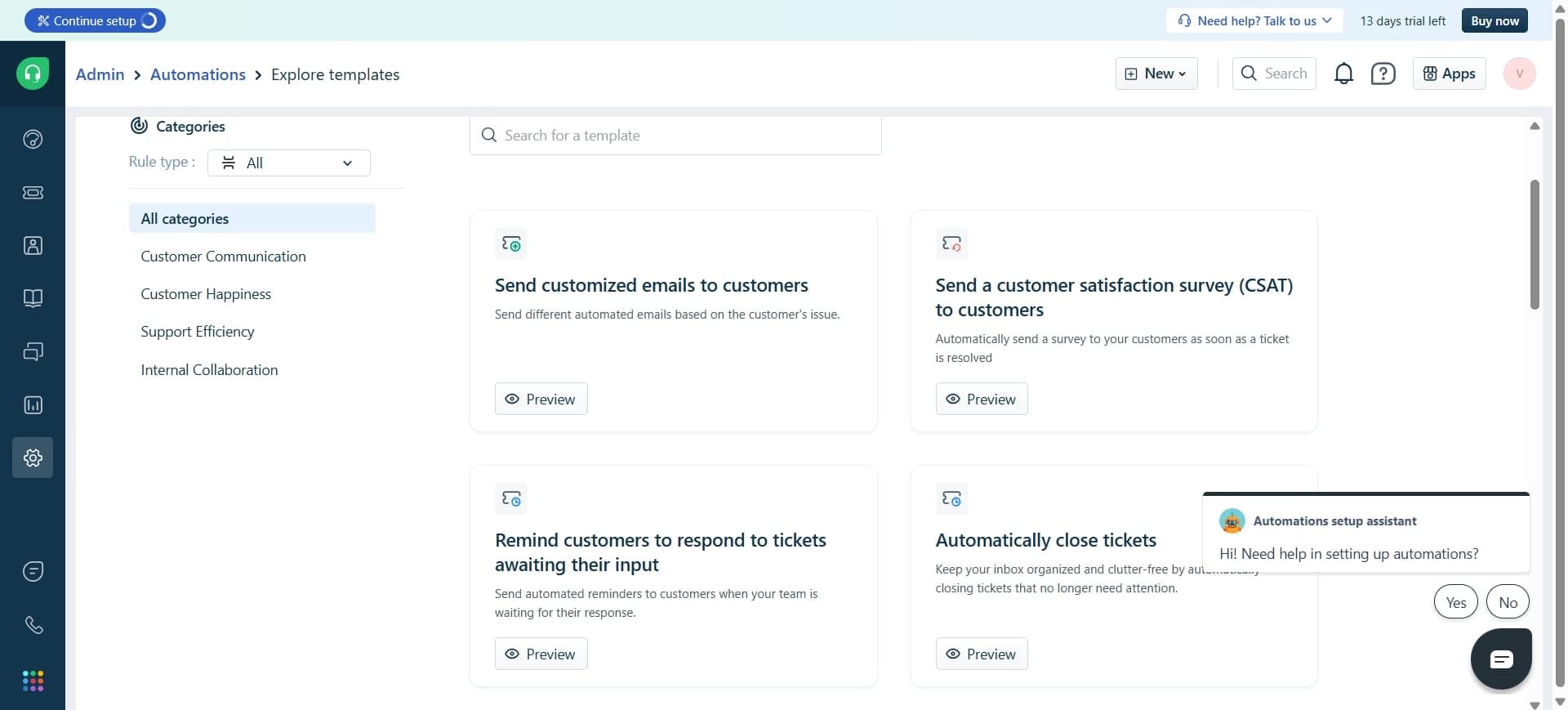The width and height of the screenshot is (1568, 710).
Task: Click the templates panel scrollbar thumb
Action: [x=1535, y=244]
